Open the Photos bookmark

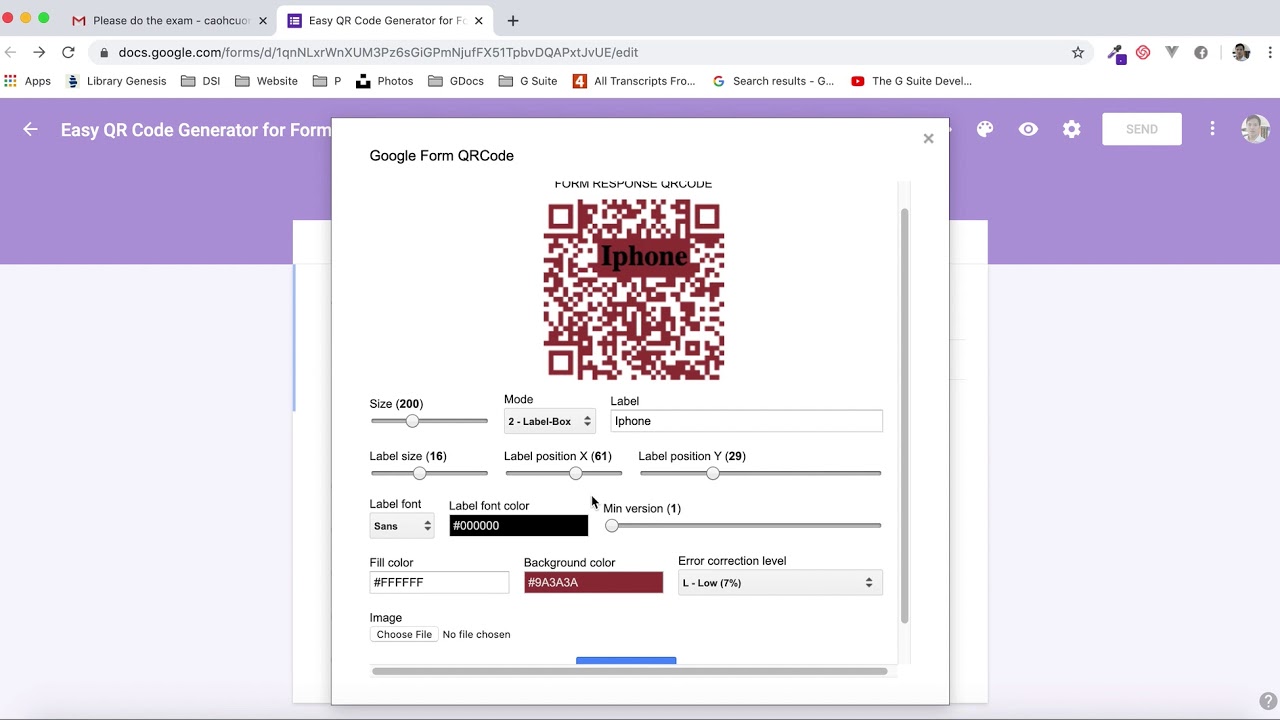click(x=384, y=81)
